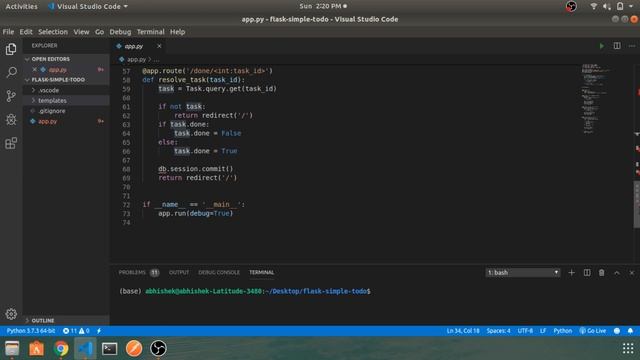Open the View menu

pyautogui.click(x=81, y=32)
